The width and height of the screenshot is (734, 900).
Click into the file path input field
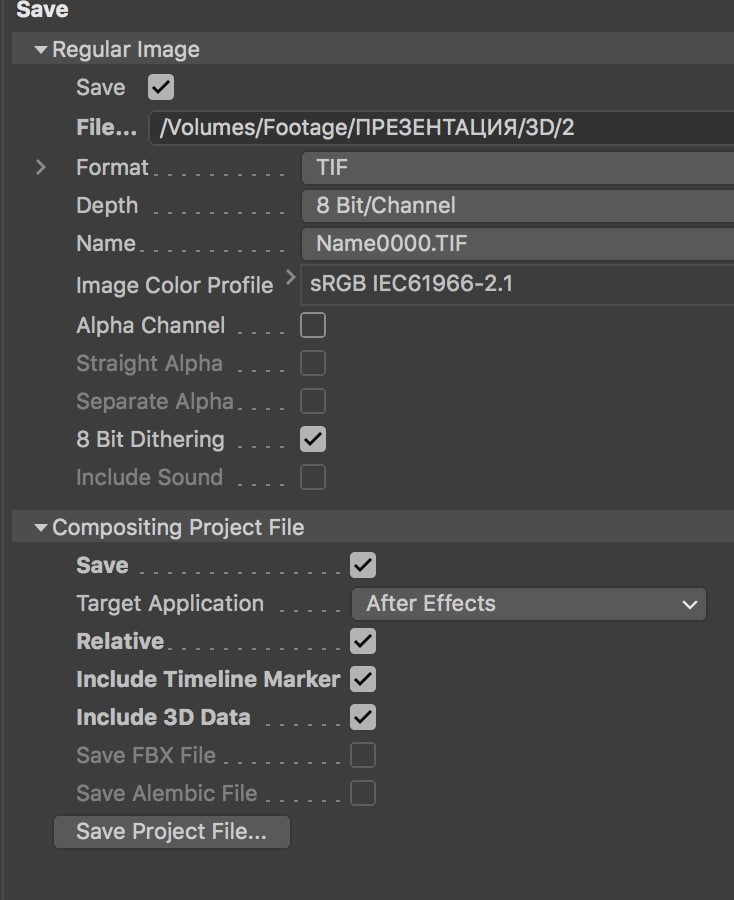pyautogui.click(x=441, y=127)
